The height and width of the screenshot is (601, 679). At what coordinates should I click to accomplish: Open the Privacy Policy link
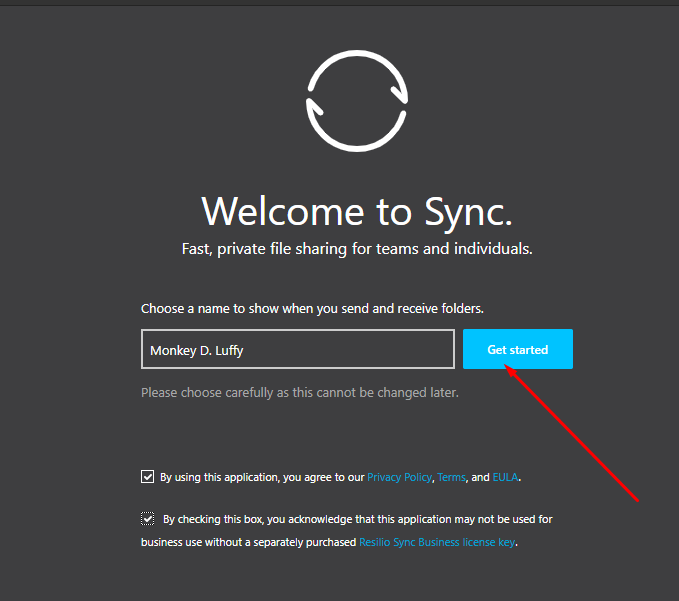click(x=399, y=477)
